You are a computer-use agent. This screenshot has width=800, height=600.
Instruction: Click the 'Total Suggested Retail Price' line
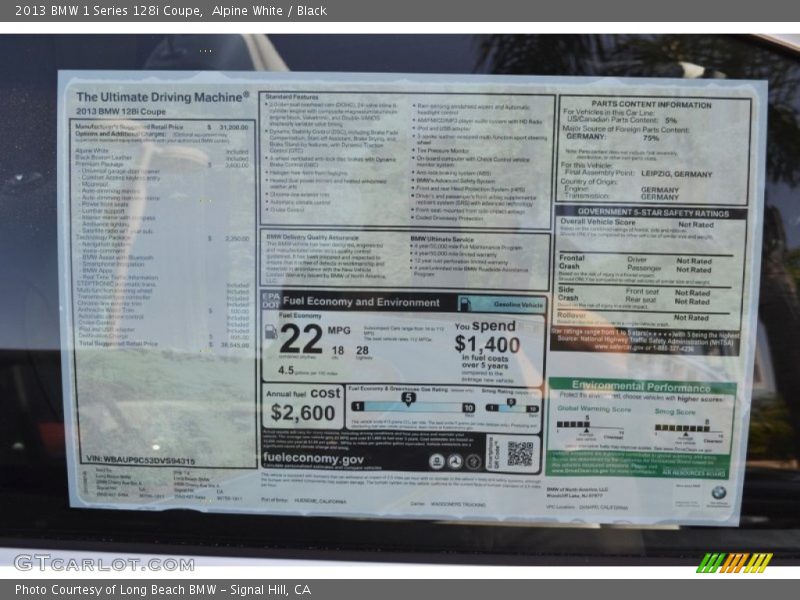pos(164,344)
